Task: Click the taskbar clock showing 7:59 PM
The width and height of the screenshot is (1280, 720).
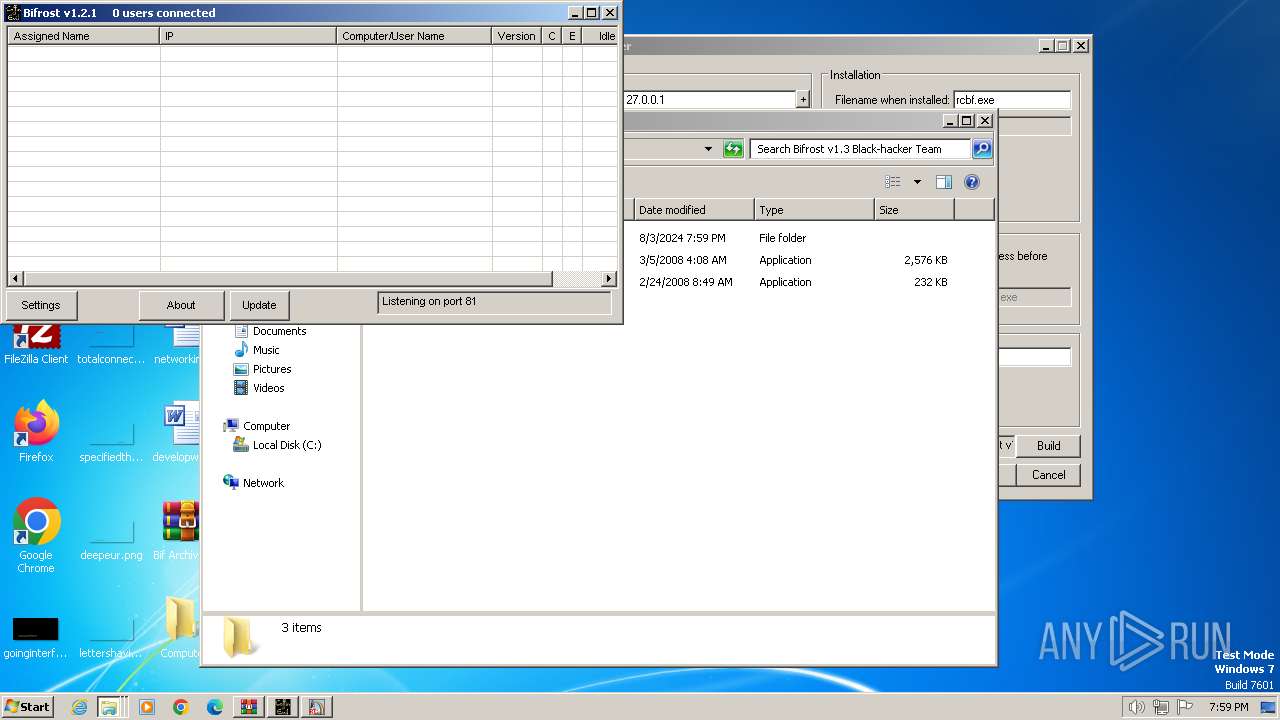Action: coord(1228,707)
